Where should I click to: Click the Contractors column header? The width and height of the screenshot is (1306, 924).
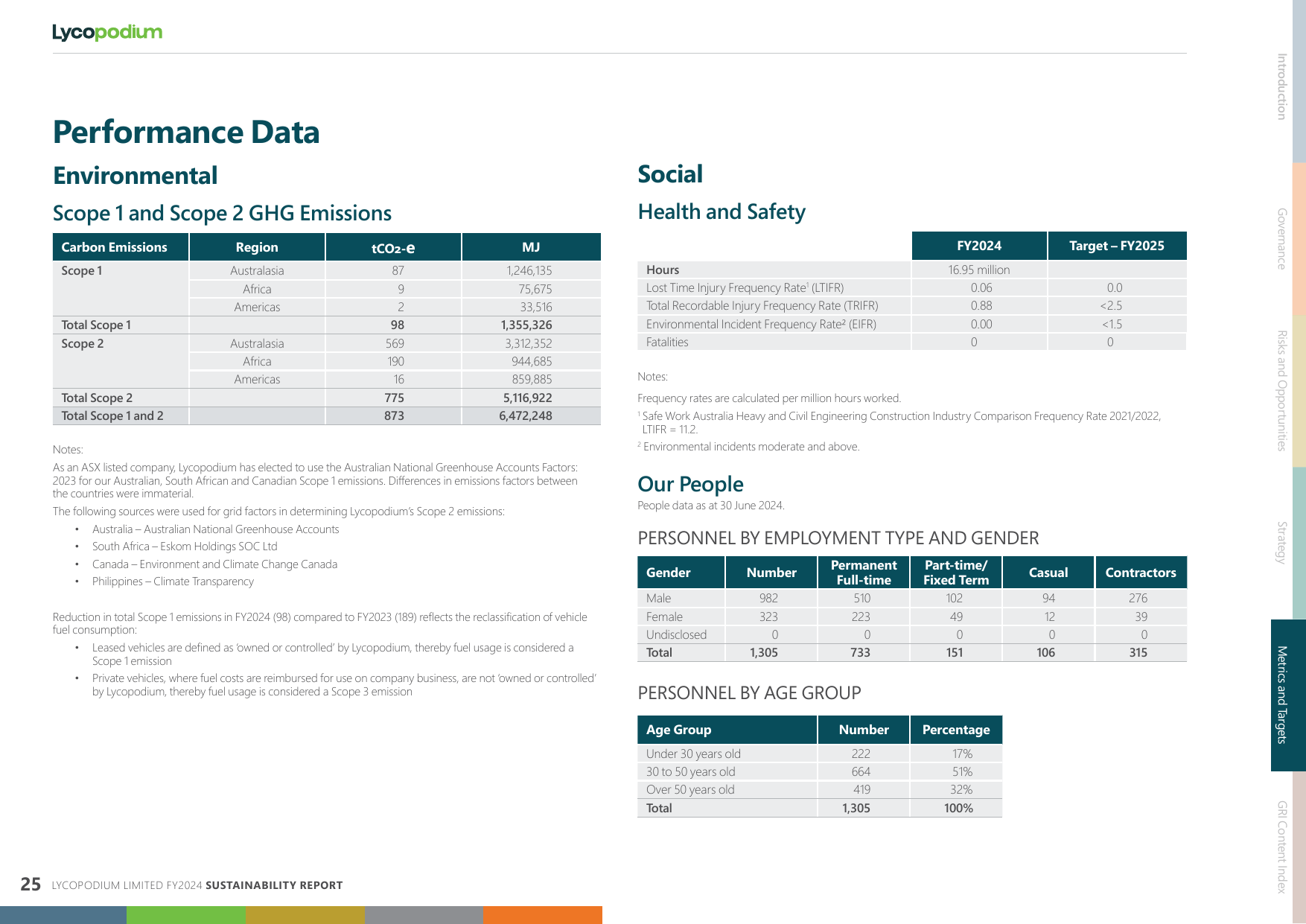click(1141, 573)
